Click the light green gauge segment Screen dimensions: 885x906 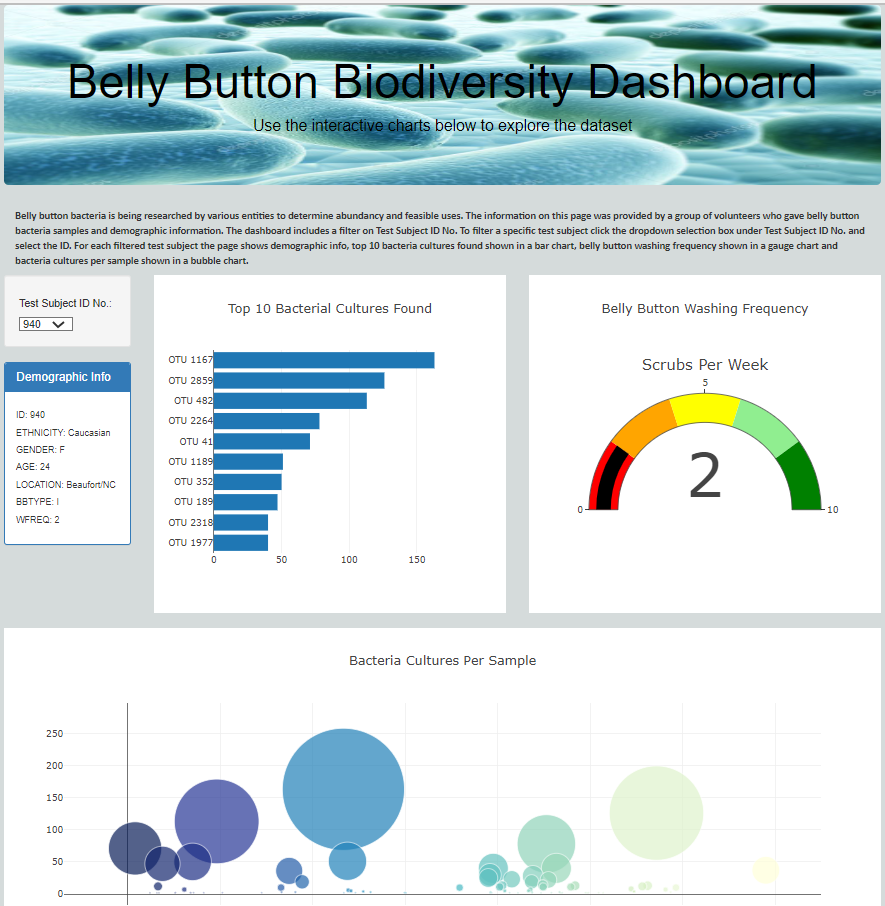point(764,429)
